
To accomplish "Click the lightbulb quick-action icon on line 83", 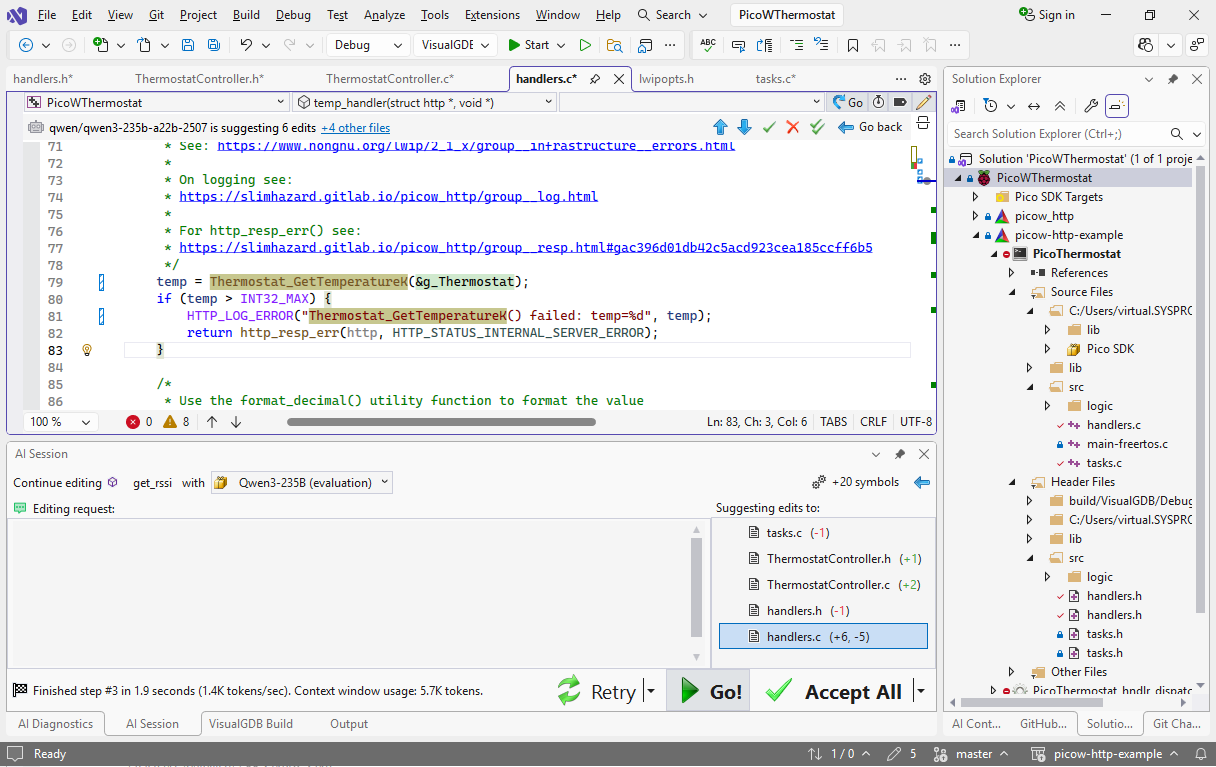I will [x=87, y=350].
